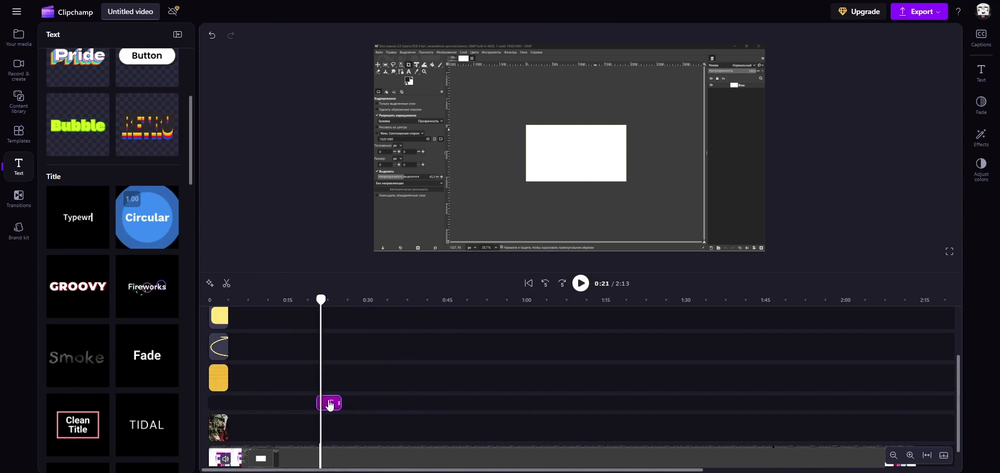Click the timeline vertical scrollbar

(x=959, y=402)
